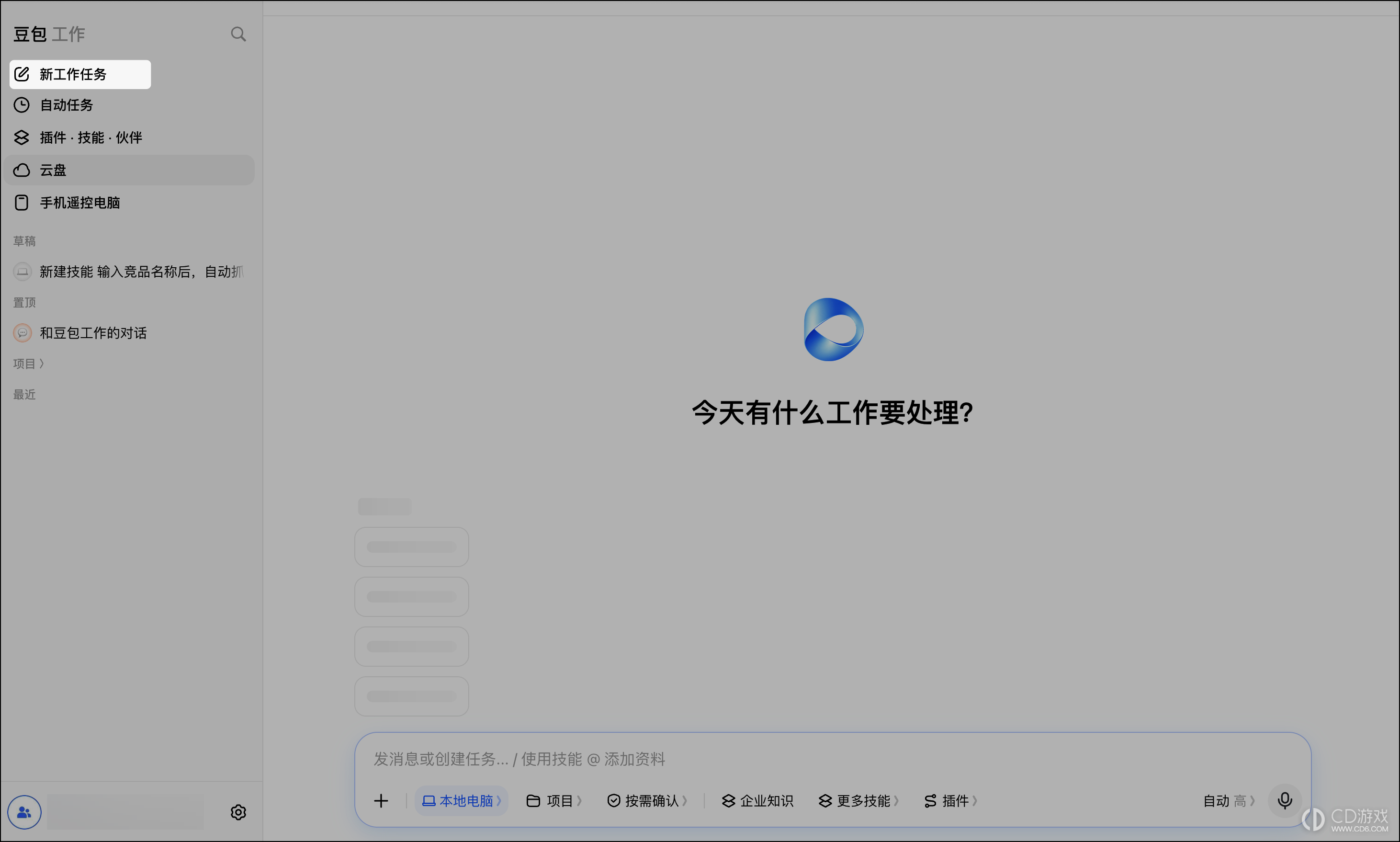Click the user avatar icon
This screenshot has width=1400, height=842.
(24, 812)
